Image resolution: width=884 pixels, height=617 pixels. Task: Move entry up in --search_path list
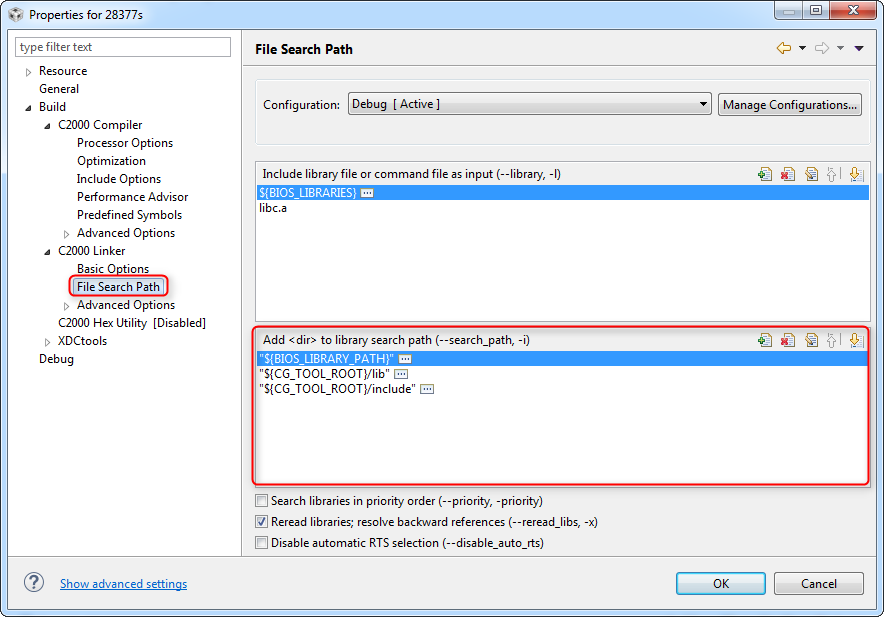coord(832,340)
